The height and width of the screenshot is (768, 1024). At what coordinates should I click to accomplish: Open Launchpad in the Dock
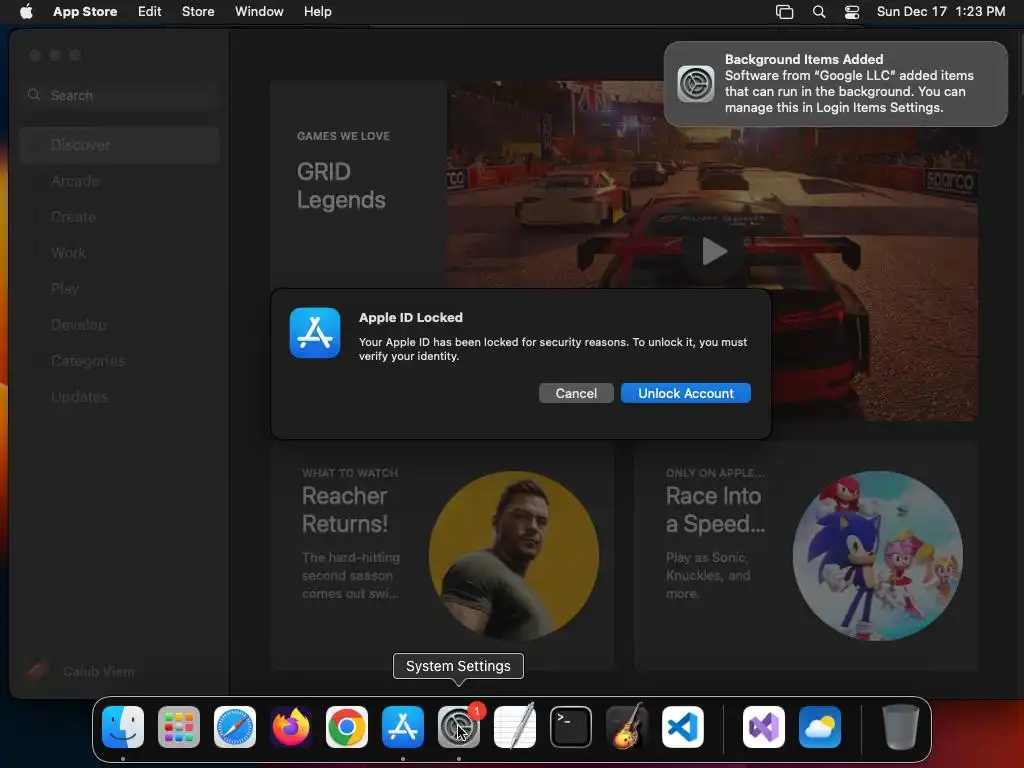point(179,727)
